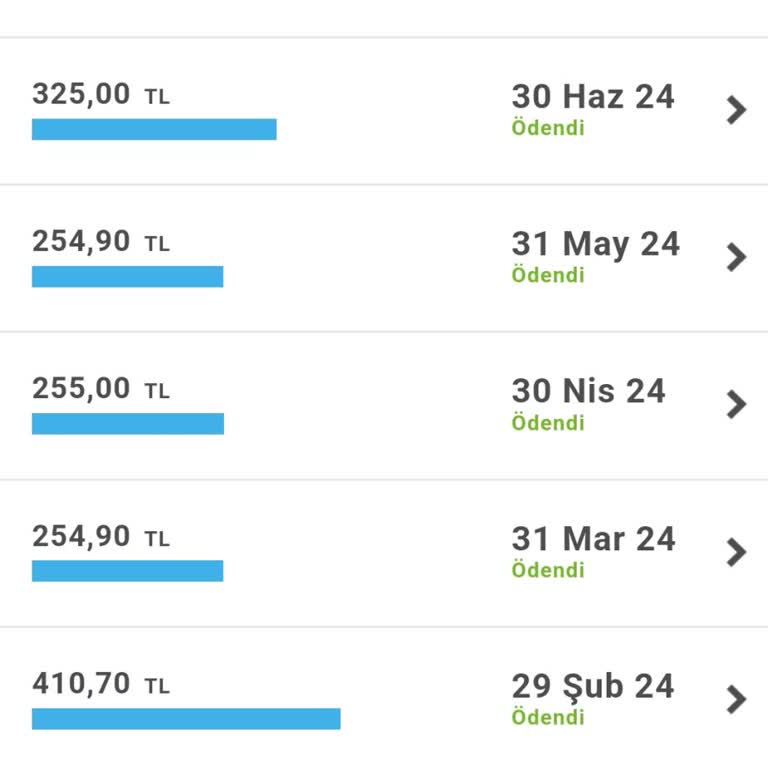This screenshot has width=768, height=768.
Task: Expand the 31 Mar 24 bill arrow
Action: coord(736,552)
